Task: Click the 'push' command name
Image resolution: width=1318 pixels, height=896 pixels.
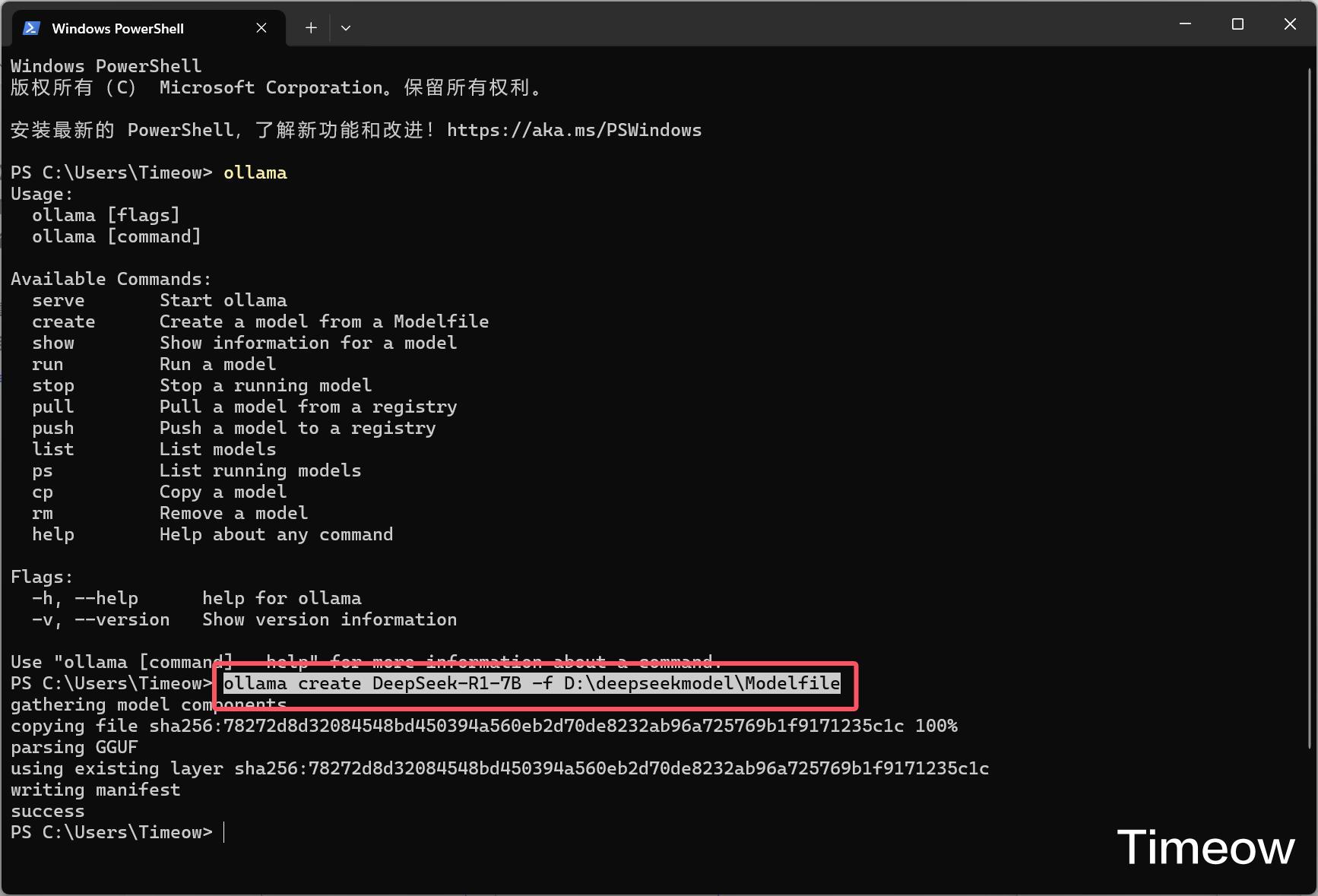Action: tap(53, 428)
